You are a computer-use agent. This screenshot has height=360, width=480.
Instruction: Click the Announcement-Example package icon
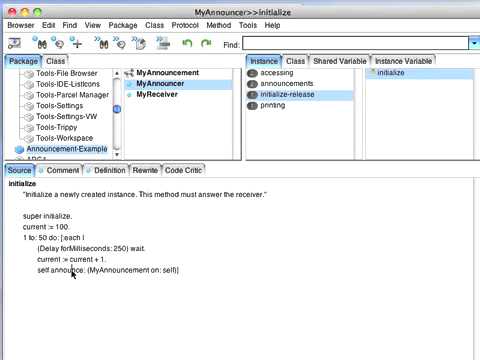pyautogui.click(x=19, y=150)
